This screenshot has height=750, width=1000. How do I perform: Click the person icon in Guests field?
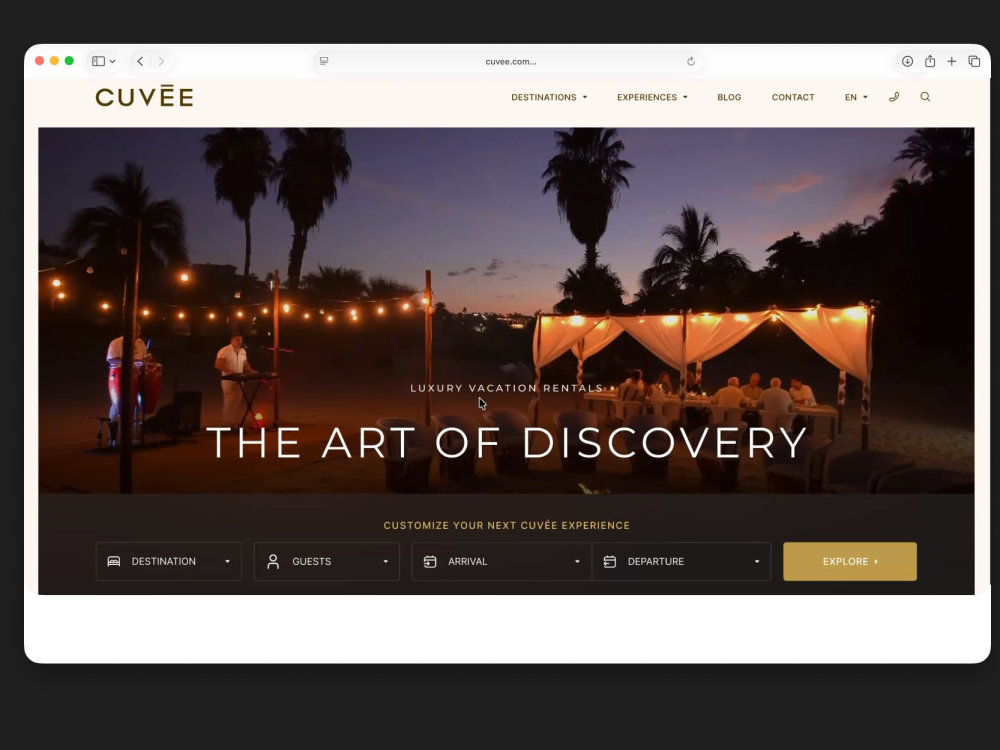[x=273, y=561]
